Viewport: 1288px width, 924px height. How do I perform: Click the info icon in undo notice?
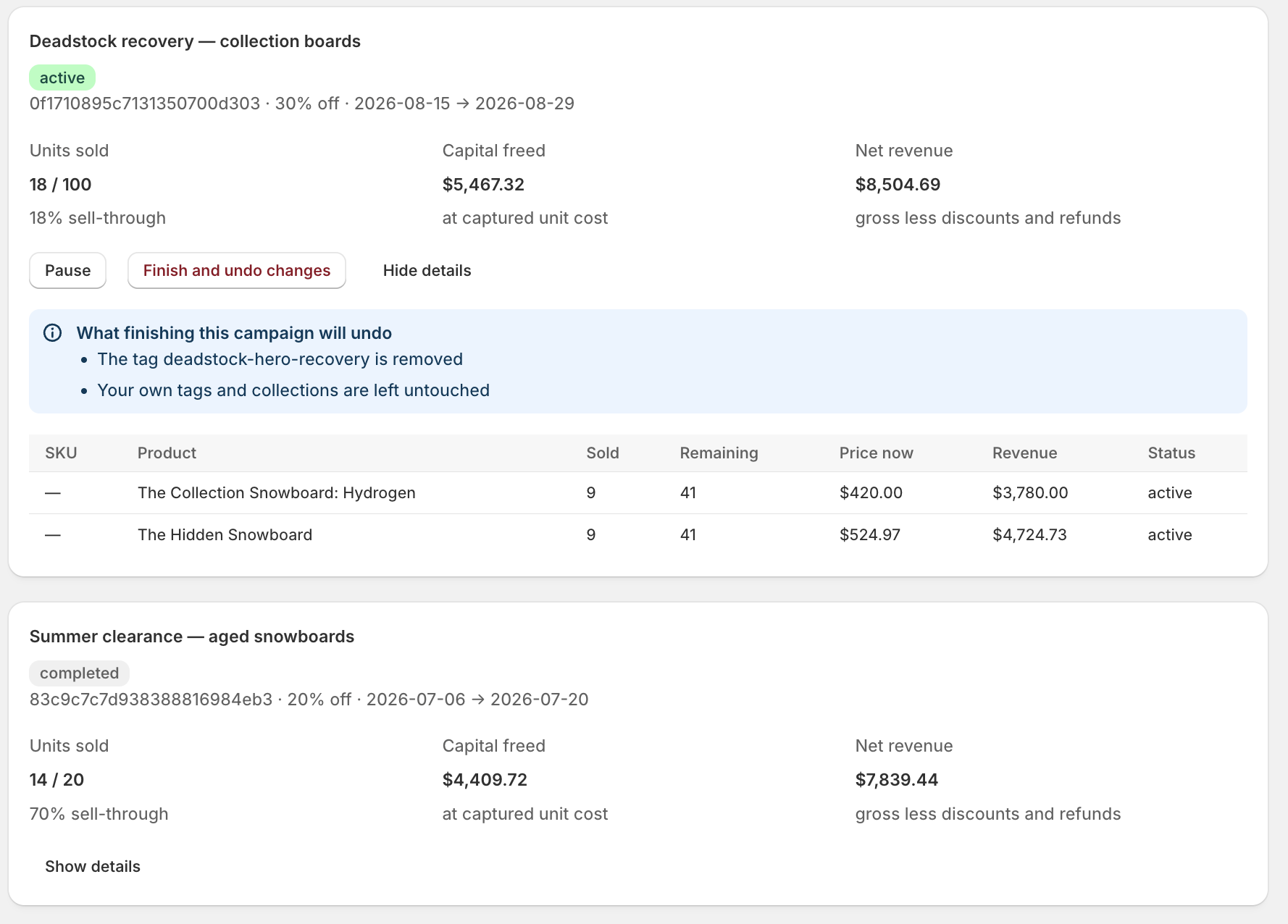click(53, 332)
